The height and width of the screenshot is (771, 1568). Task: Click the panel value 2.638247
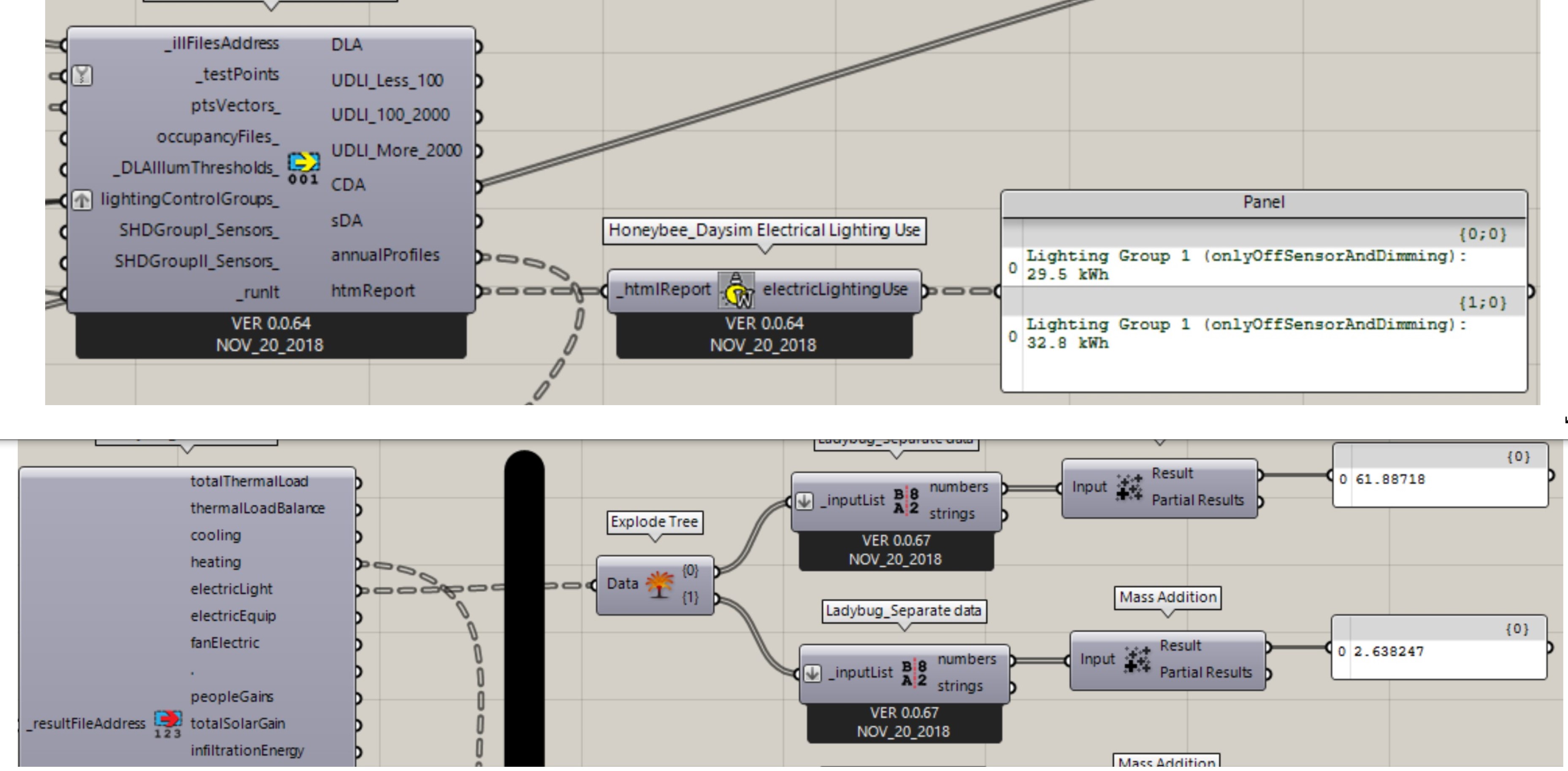1389,652
